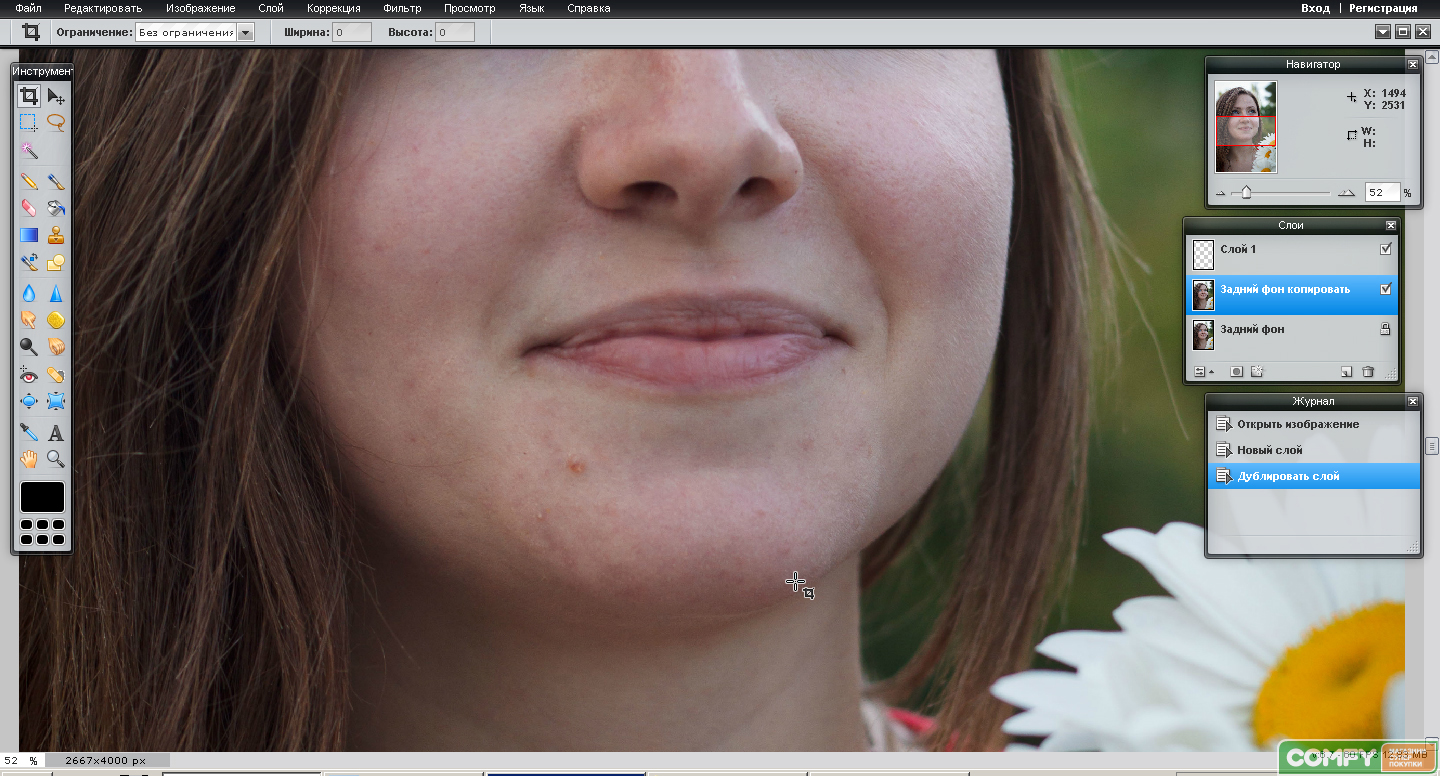Image resolution: width=1440 pixels, height=776 pixels.
Task: Open the Фильтр menu
Action: pos(402,8)
